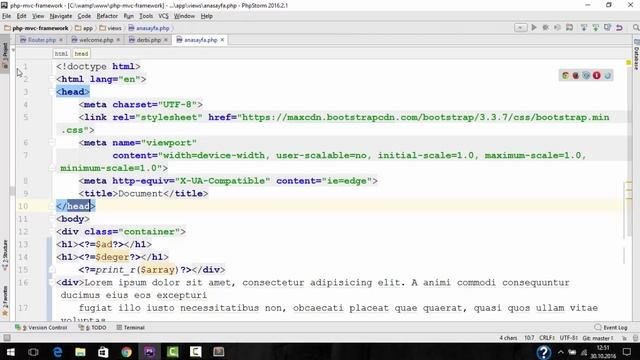Toggle the read-only lock icon in the status bar
This screenshot has height=360, width=640.
pos(624,338)
